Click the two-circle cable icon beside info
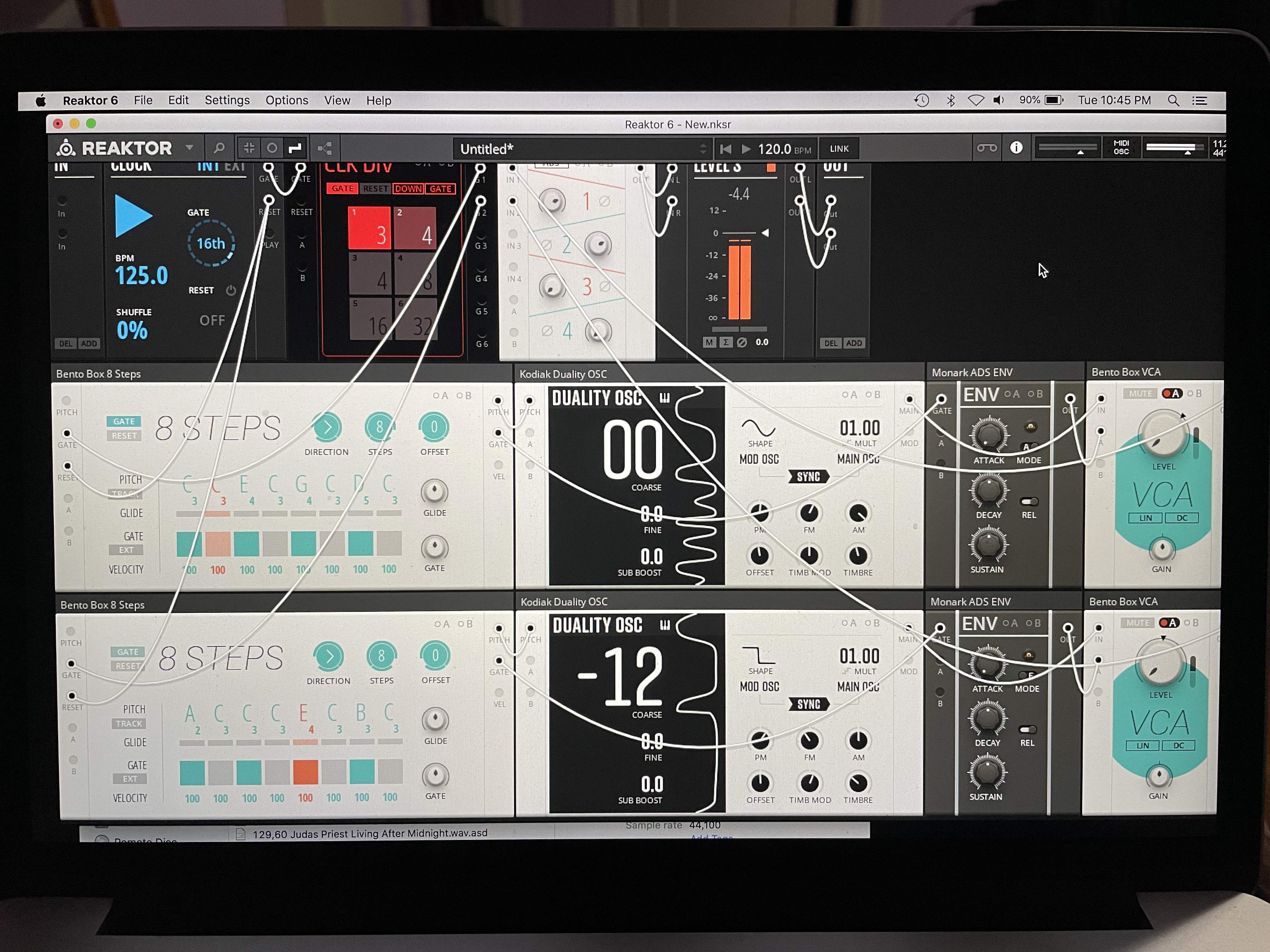This screenshot has height=952, width=1270. pos(987,148)
